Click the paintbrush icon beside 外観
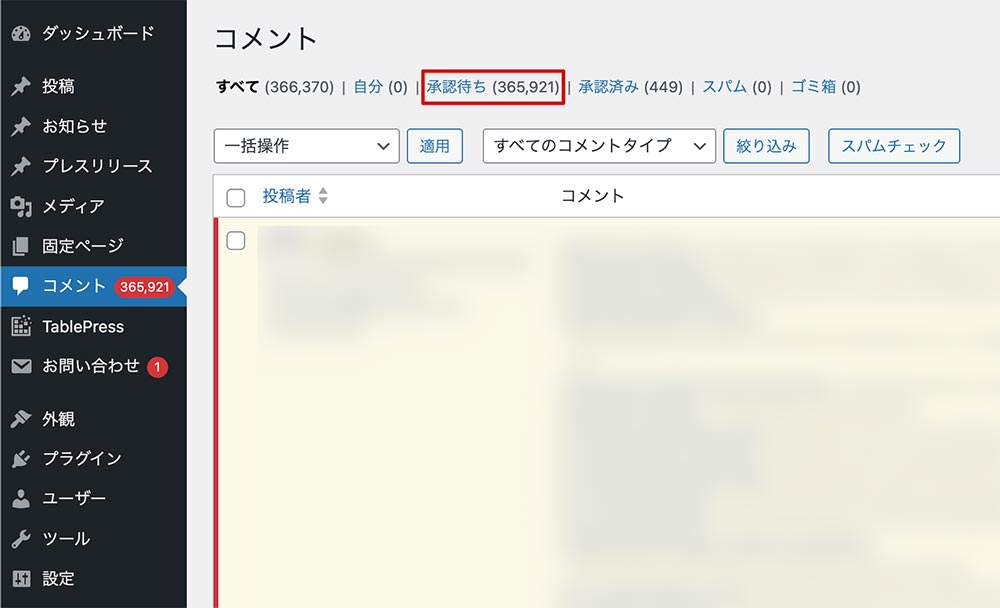Viewport: 1000px width, 608px height. [x=21, y=419]
